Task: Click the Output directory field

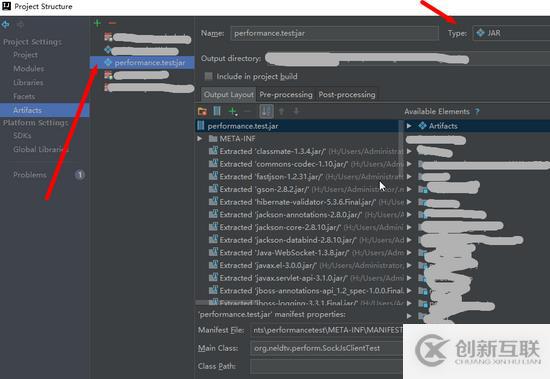Action: (407, 59)
